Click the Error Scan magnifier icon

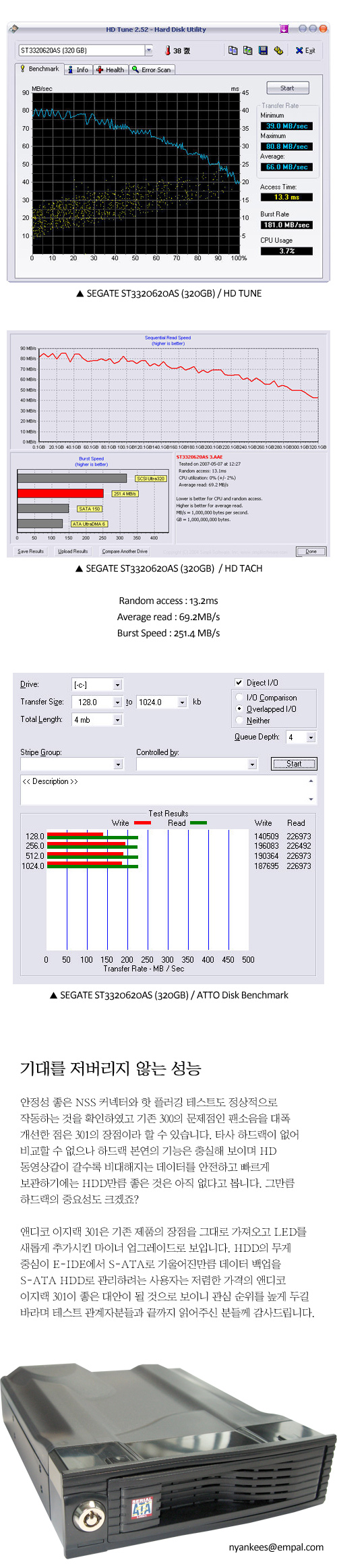tap(135, 69)
